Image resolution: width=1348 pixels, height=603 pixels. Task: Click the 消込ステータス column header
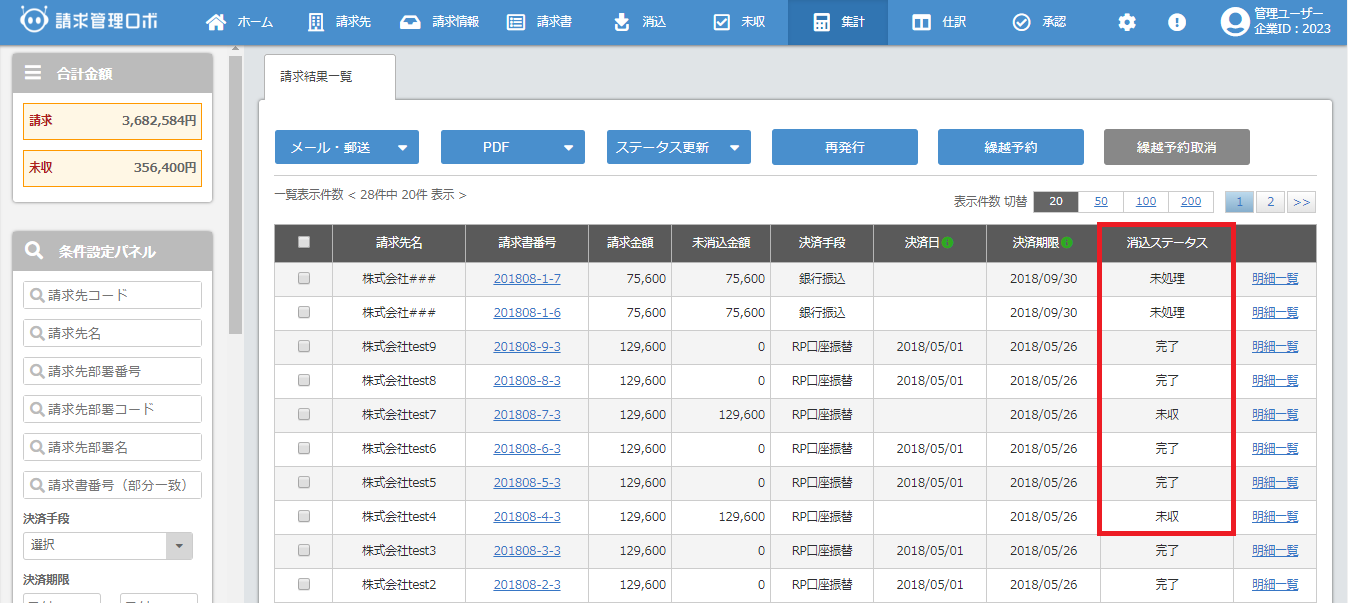click(x=1167, y=242)
